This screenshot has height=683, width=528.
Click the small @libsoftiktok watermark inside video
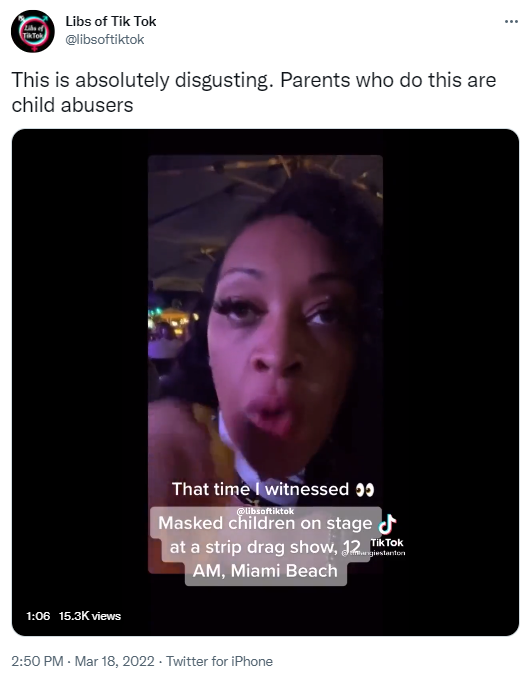[265, 511]
